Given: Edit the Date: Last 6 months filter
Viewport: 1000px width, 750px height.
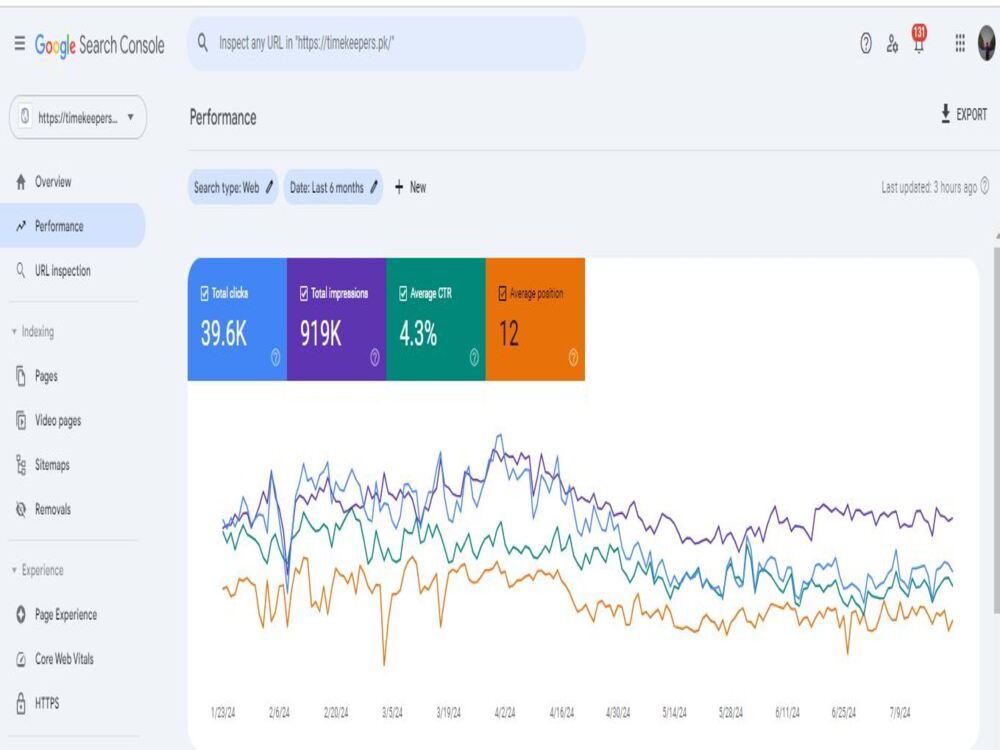Looking at the screenshot, I should 334,187.
